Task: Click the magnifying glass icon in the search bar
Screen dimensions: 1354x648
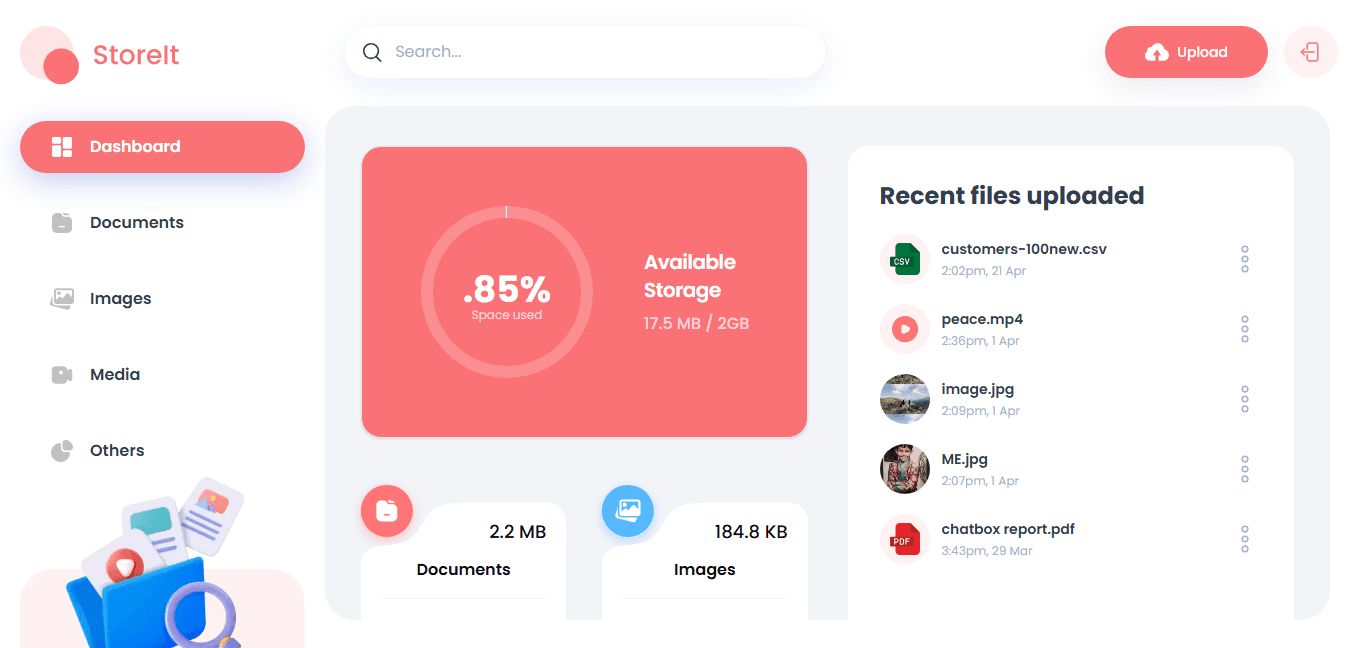Action: [x=372, y=51]
